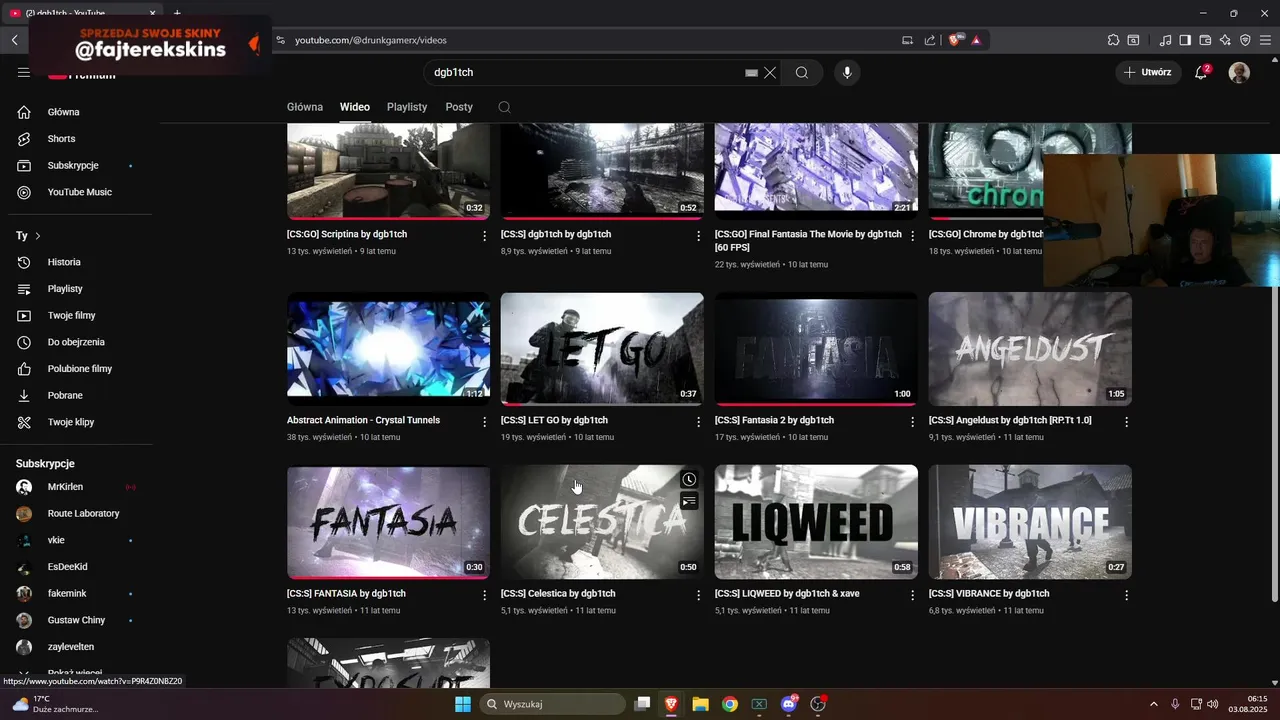
Task: Open YouTube Music in the sidebar
Action: click(80, 192)
